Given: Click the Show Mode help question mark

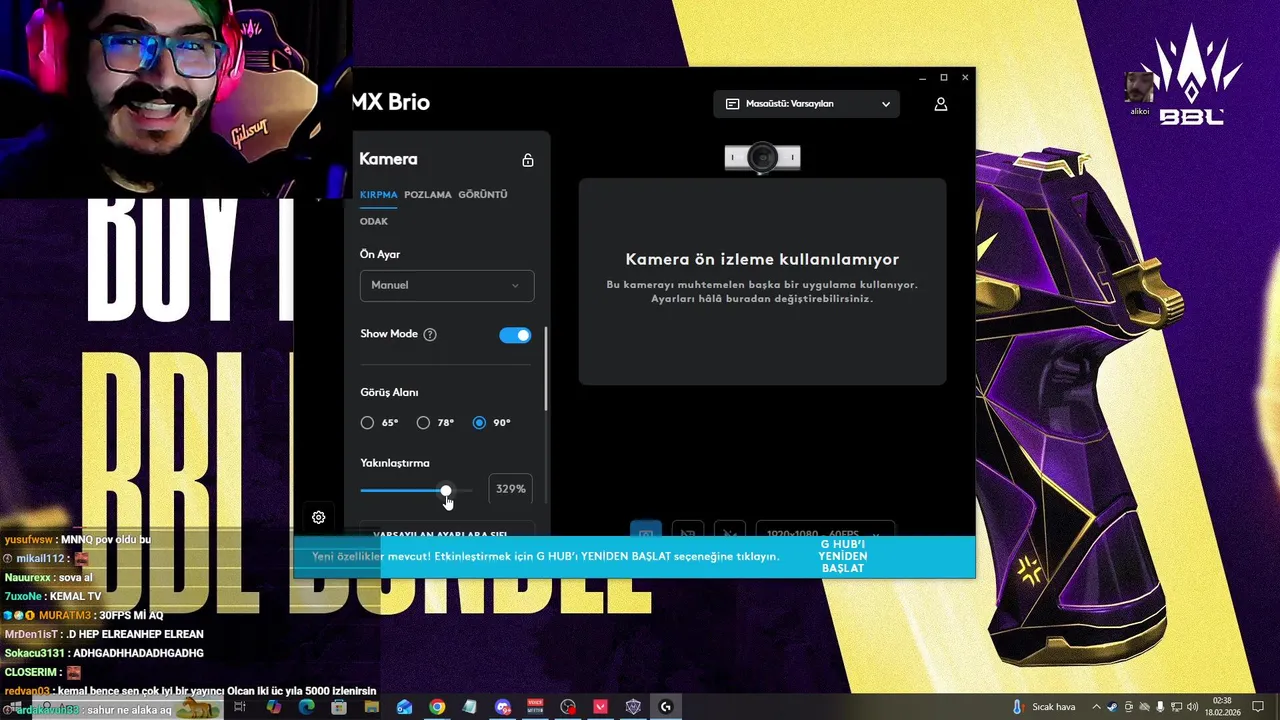Looking at the screenshot, I should tap(430, 334).
